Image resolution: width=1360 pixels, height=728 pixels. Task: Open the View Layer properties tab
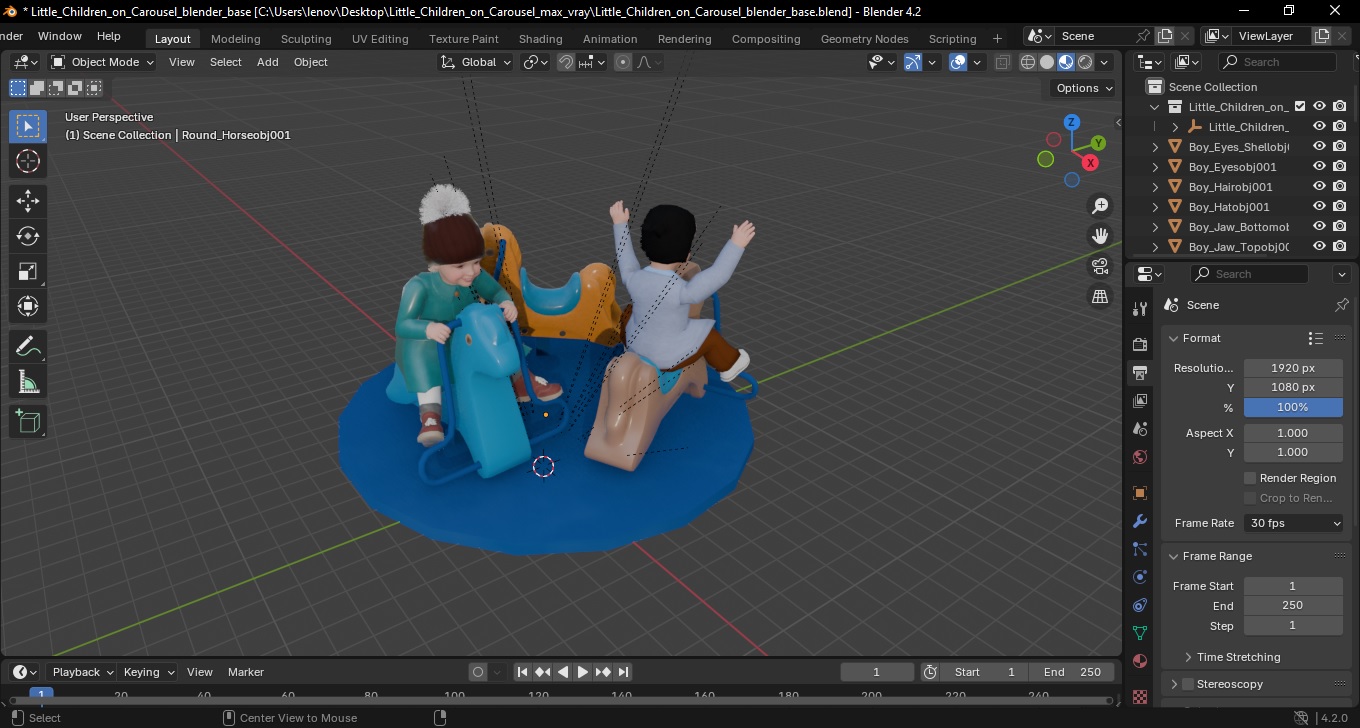point(1139,401)
